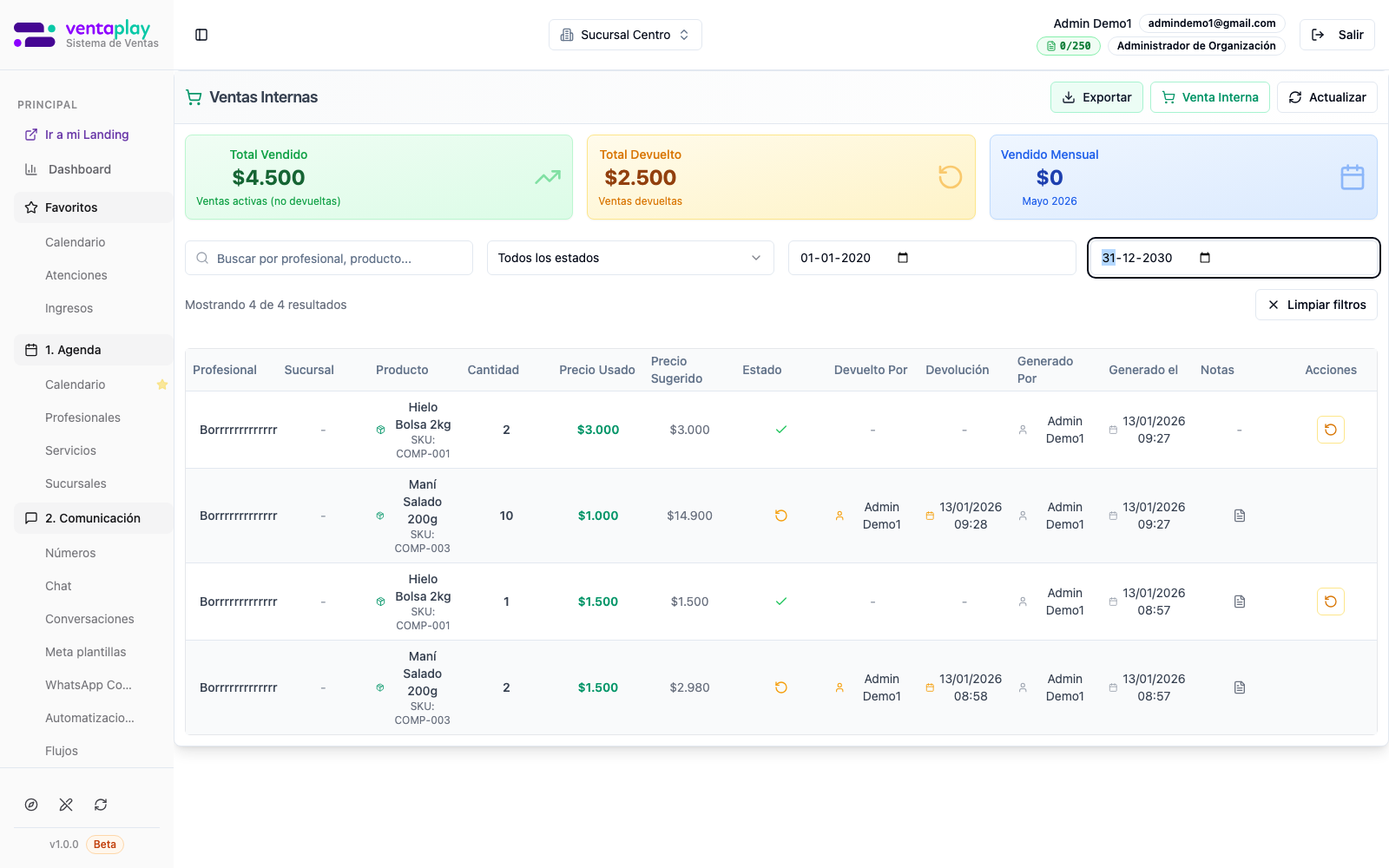Click the Administrador de Organización badge

[x=1196, y=46]
